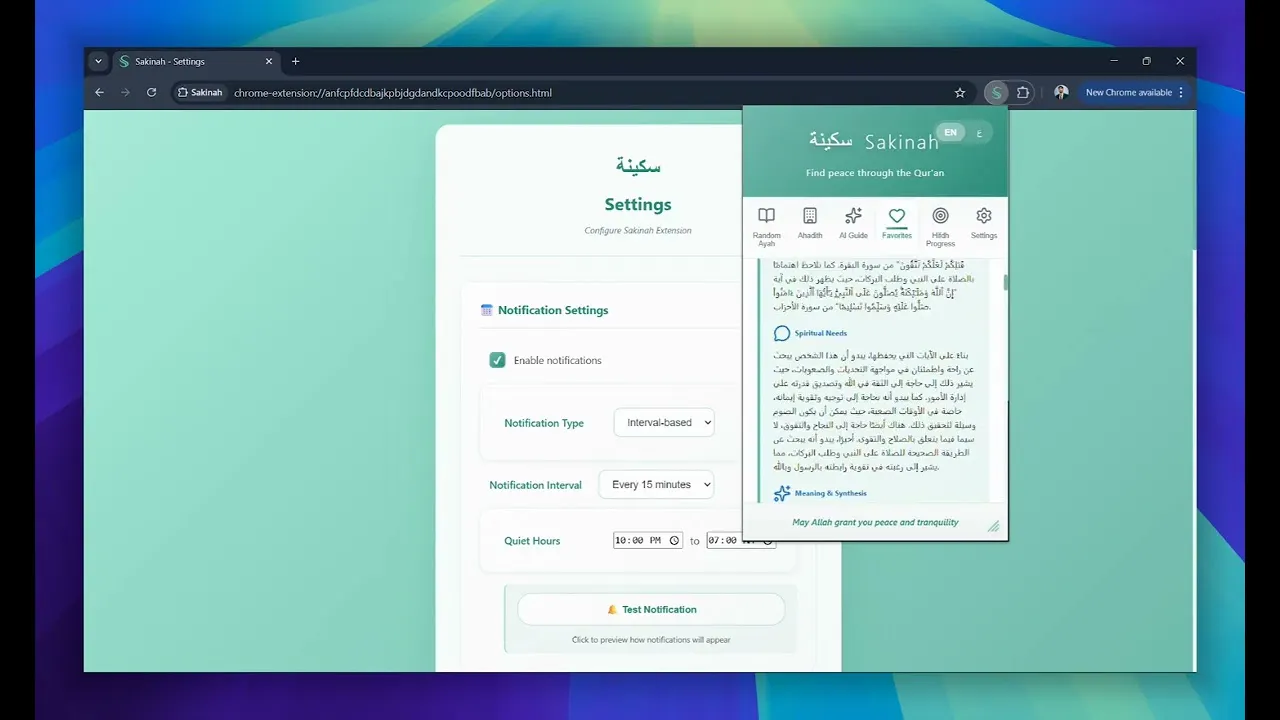The image size is (1280, 720).
Task: Click New Chrome available button
Action: (x=1128, y=93)
